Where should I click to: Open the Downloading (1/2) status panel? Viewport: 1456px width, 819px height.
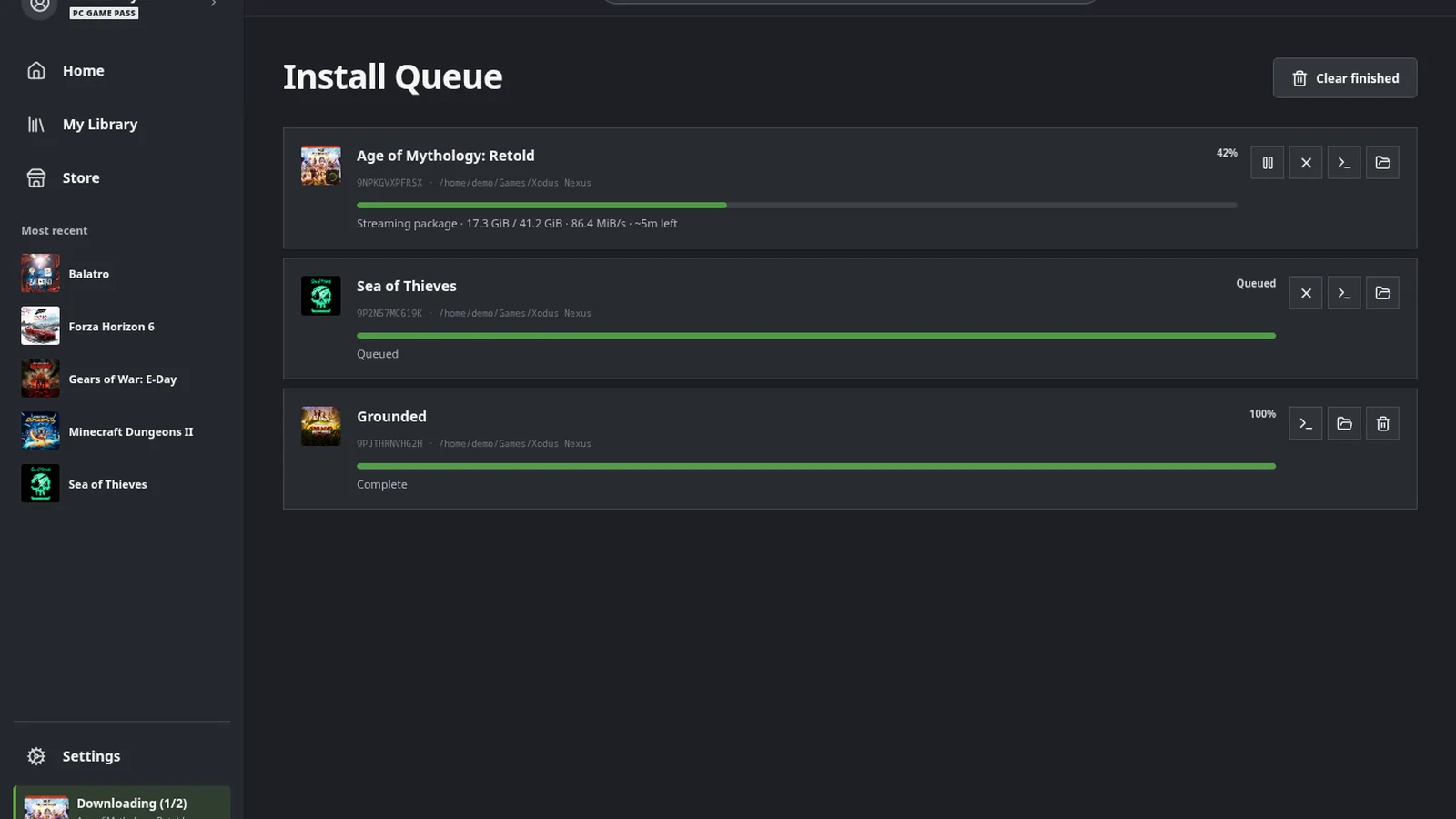coord(122,803)
